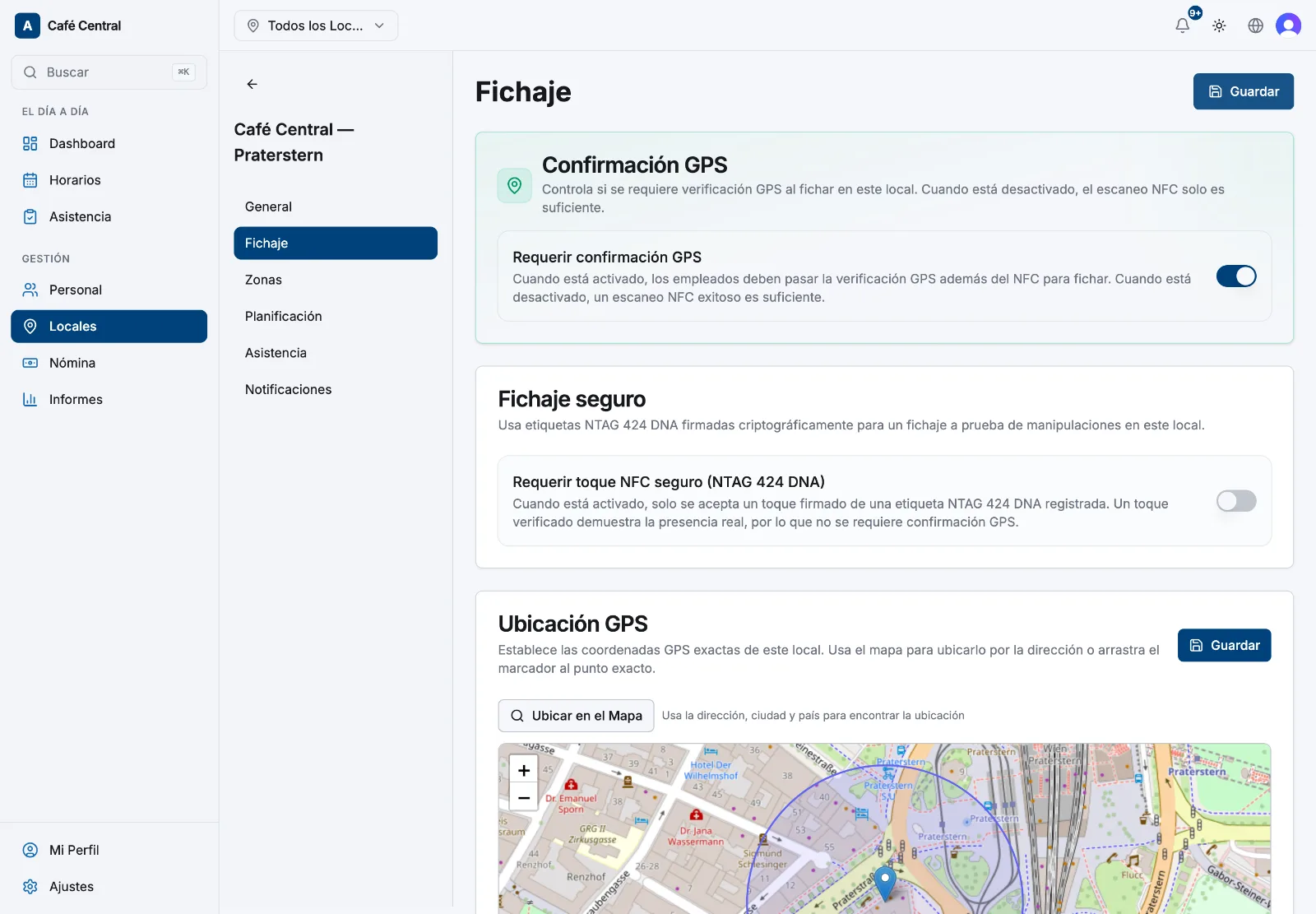Click the GPS pin icon in Confirmación GPS

tap(515, 185)
